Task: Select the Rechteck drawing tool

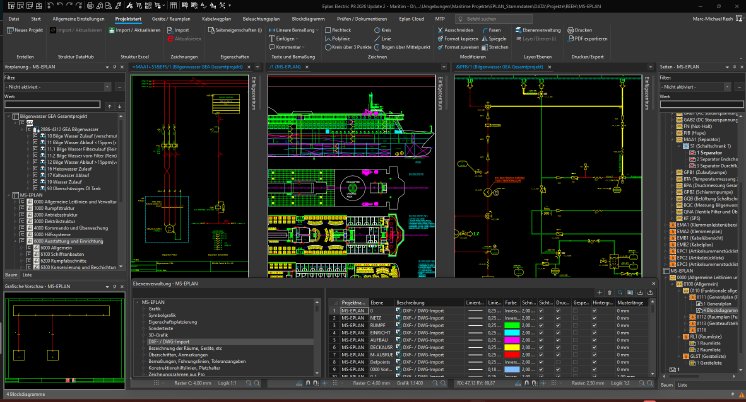Action: tap(338, 30)
